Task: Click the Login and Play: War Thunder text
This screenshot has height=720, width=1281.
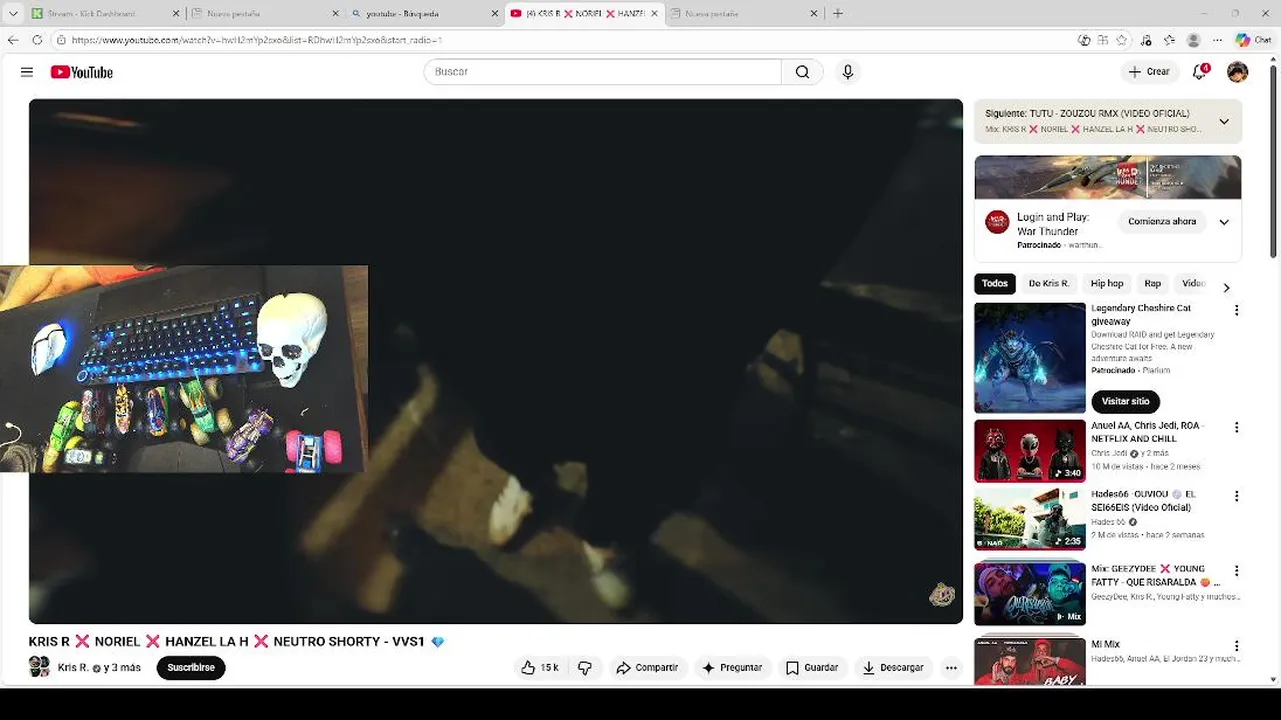Action: tap(1053, 224)
